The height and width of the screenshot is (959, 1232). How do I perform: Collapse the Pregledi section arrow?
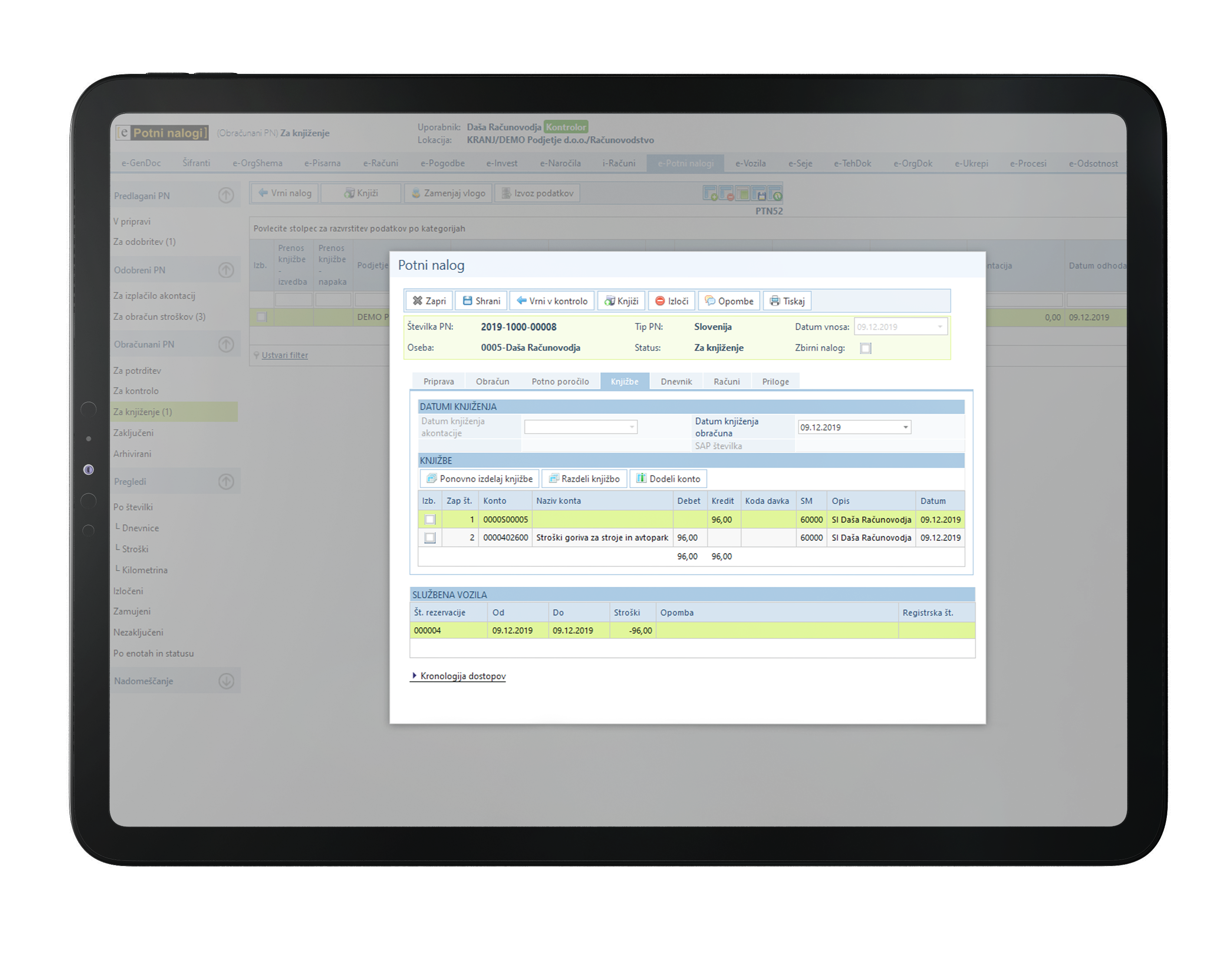226,481
